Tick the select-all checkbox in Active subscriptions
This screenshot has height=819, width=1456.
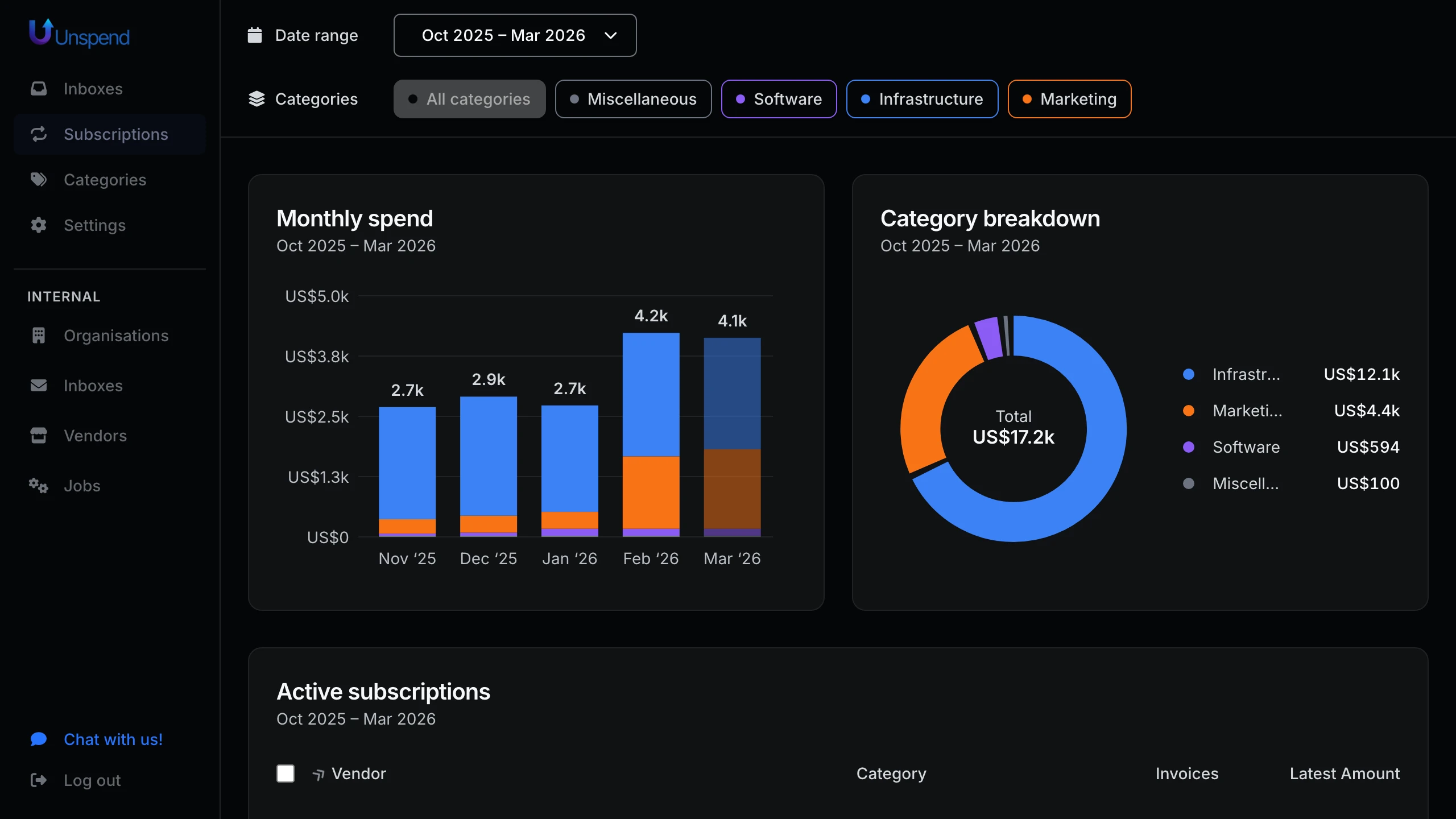click(286, 773)
